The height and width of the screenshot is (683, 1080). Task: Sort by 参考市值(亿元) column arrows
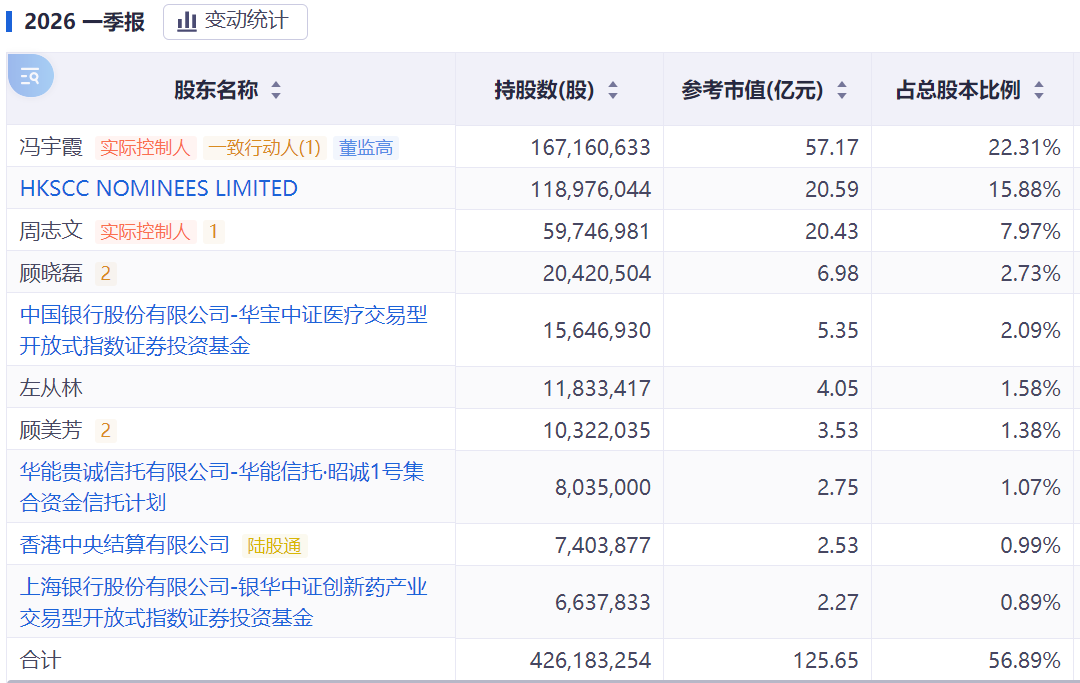click(x=842, y=90)
